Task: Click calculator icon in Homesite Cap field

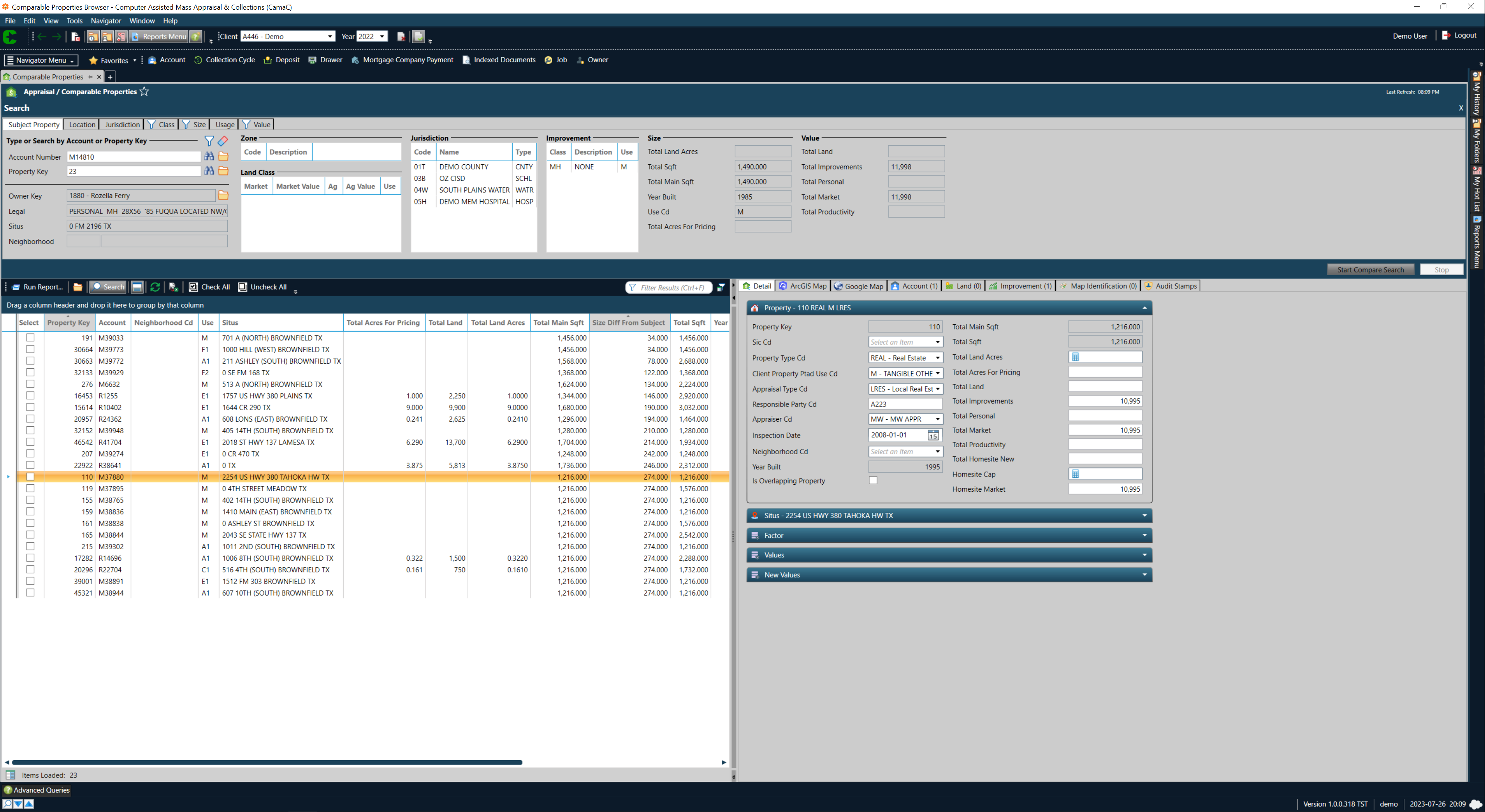Action: pyautogui.click(x=1076, y=474)
